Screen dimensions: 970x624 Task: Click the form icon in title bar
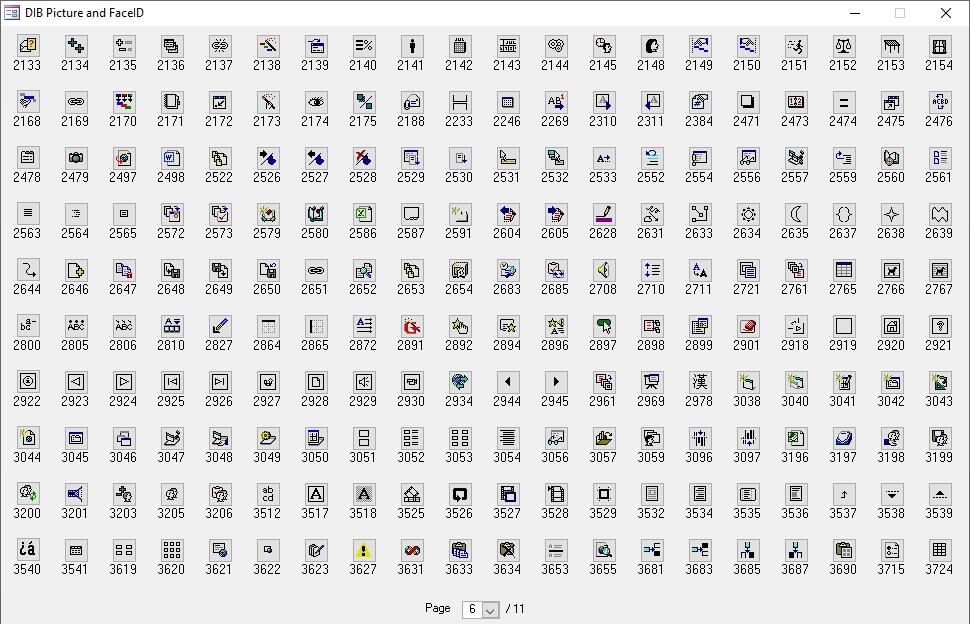(11, 12)
